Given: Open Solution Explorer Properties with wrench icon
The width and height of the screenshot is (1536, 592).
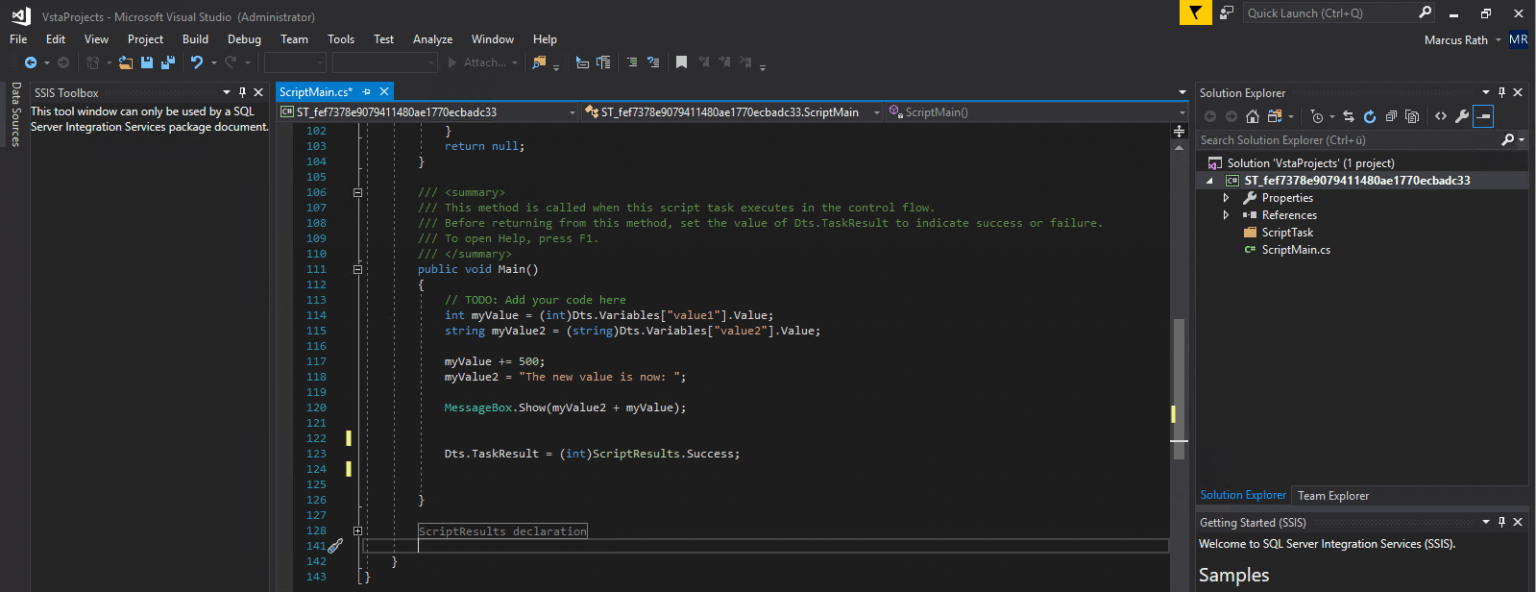Looking at the screenshot, I should click(x=1463, y=116).
